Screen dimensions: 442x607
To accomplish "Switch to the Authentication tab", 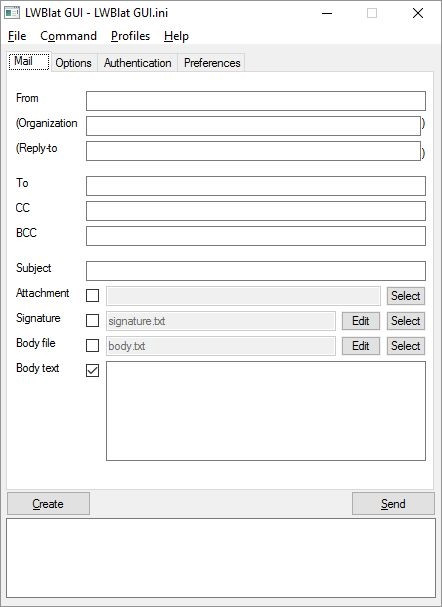I will pos(137,63).
